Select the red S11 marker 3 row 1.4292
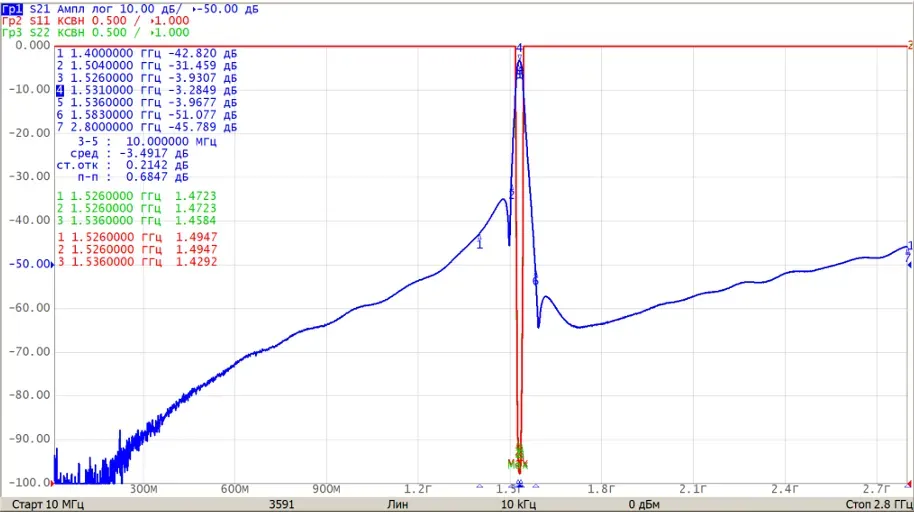 137,262
